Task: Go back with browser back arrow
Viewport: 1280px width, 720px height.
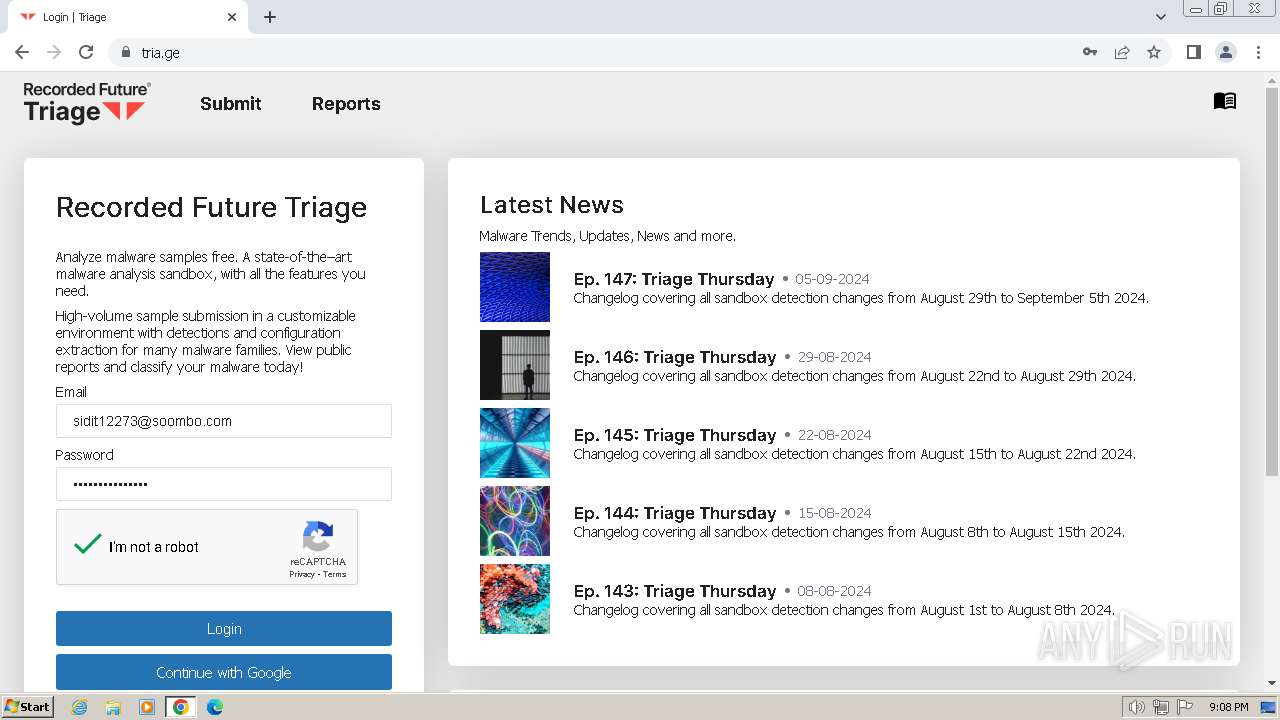Action: click(x=22, y=52)
